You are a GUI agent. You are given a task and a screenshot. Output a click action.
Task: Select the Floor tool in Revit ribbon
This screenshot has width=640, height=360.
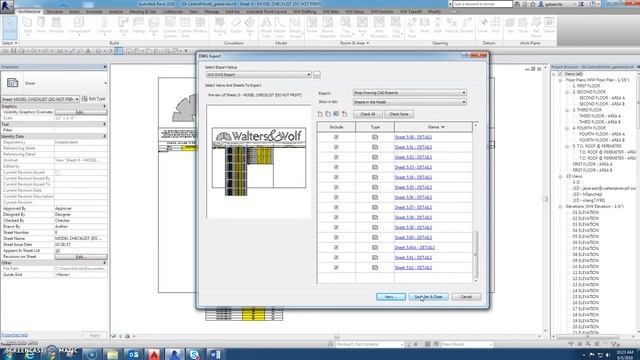pyautogui.click(x=153, y=26)
